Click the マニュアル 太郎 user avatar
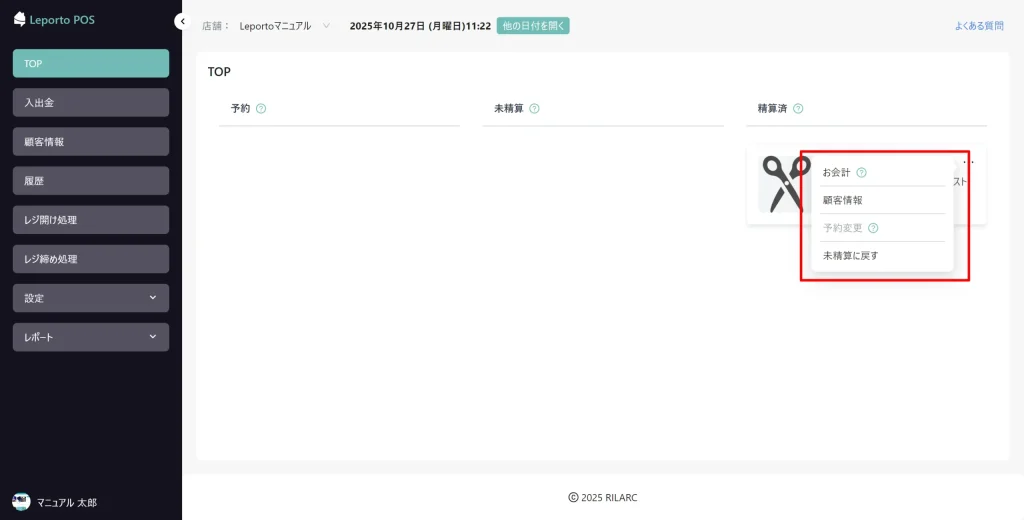The image size is (1024, 520). [x=21, y=502]
